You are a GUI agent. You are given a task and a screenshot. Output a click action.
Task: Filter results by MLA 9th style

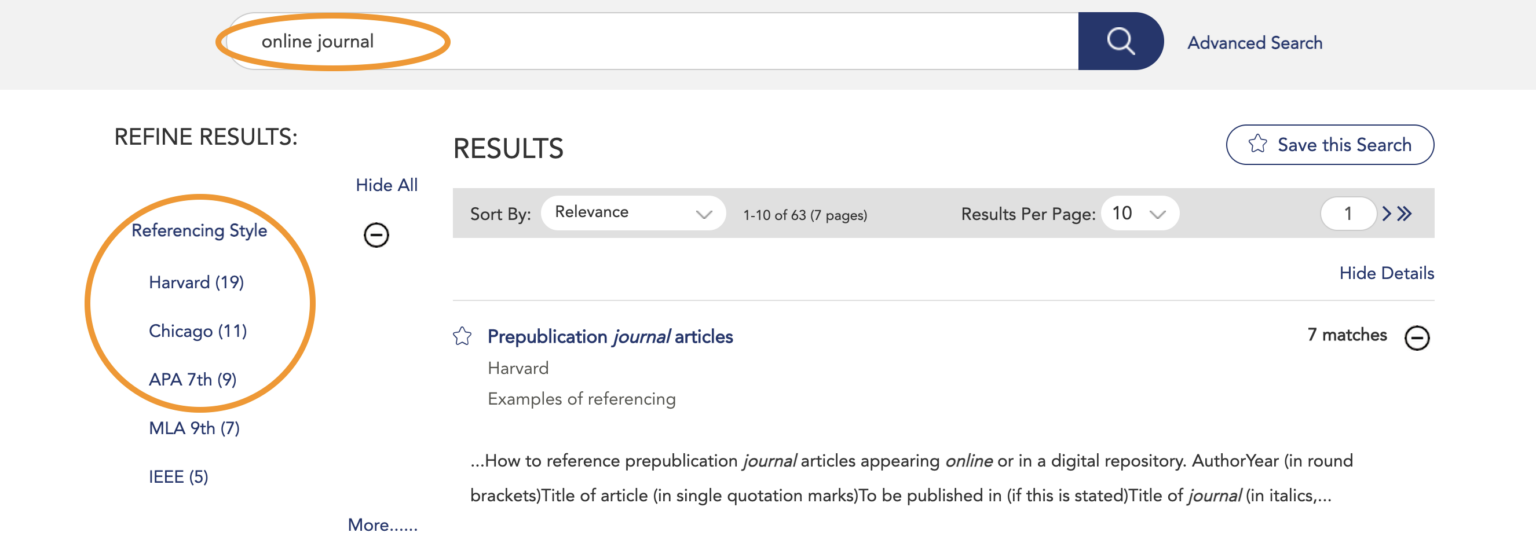pos(194,428)
